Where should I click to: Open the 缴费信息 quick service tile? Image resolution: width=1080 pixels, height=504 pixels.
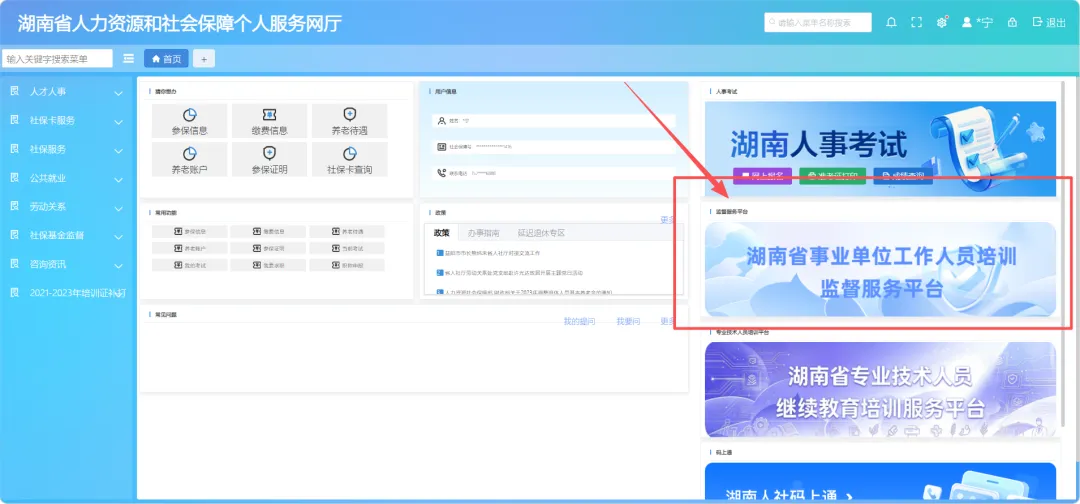(269, 121)
